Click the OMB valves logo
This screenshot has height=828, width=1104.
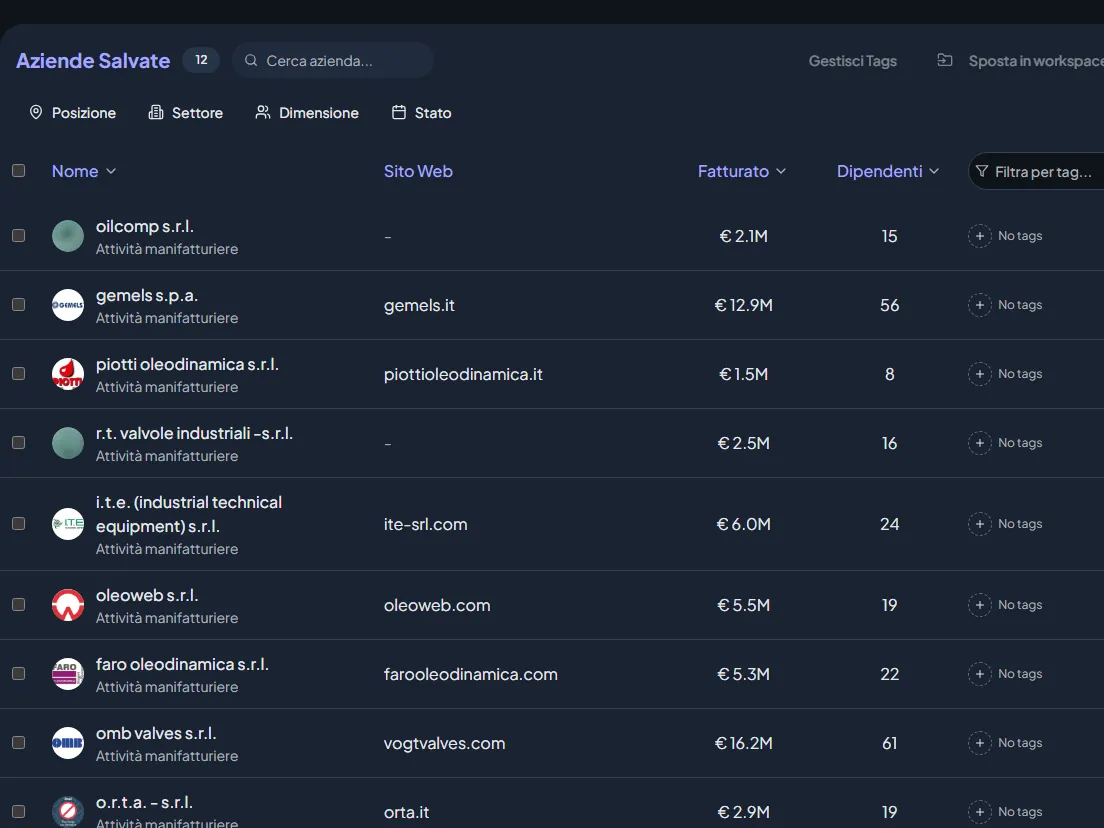pyautogui.click(x=68, y=743)
